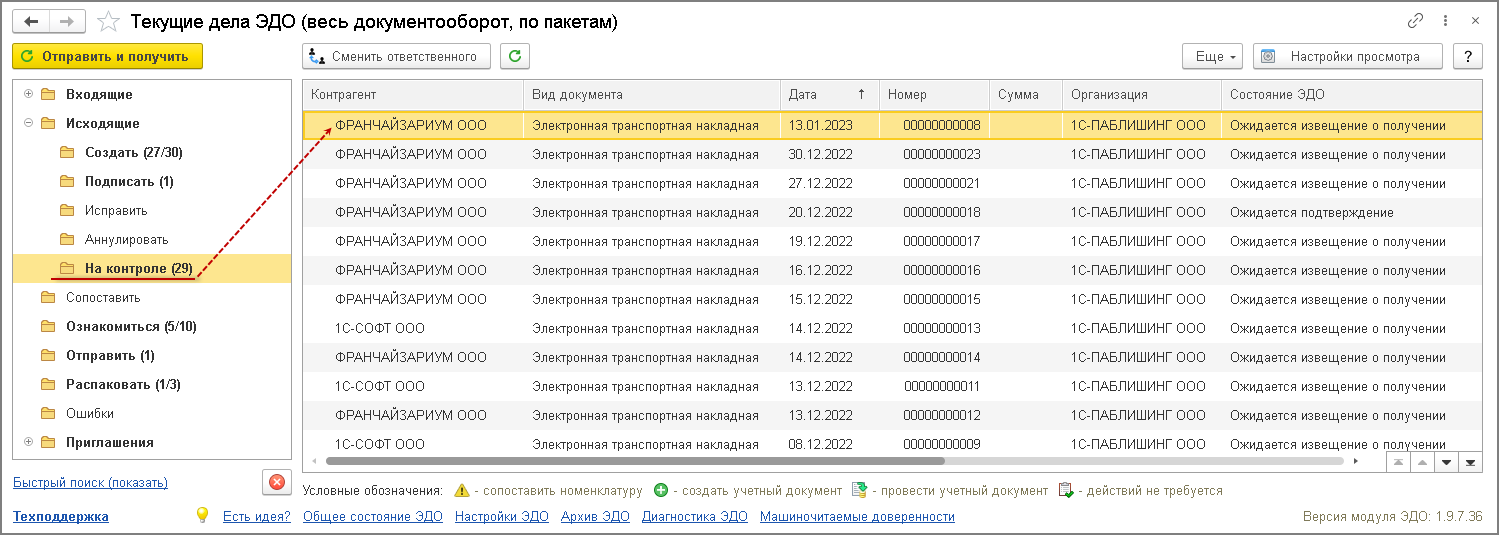Select row with number 00000000023
The width and height of the screenshot is (1499, 535).
(892, 154)
